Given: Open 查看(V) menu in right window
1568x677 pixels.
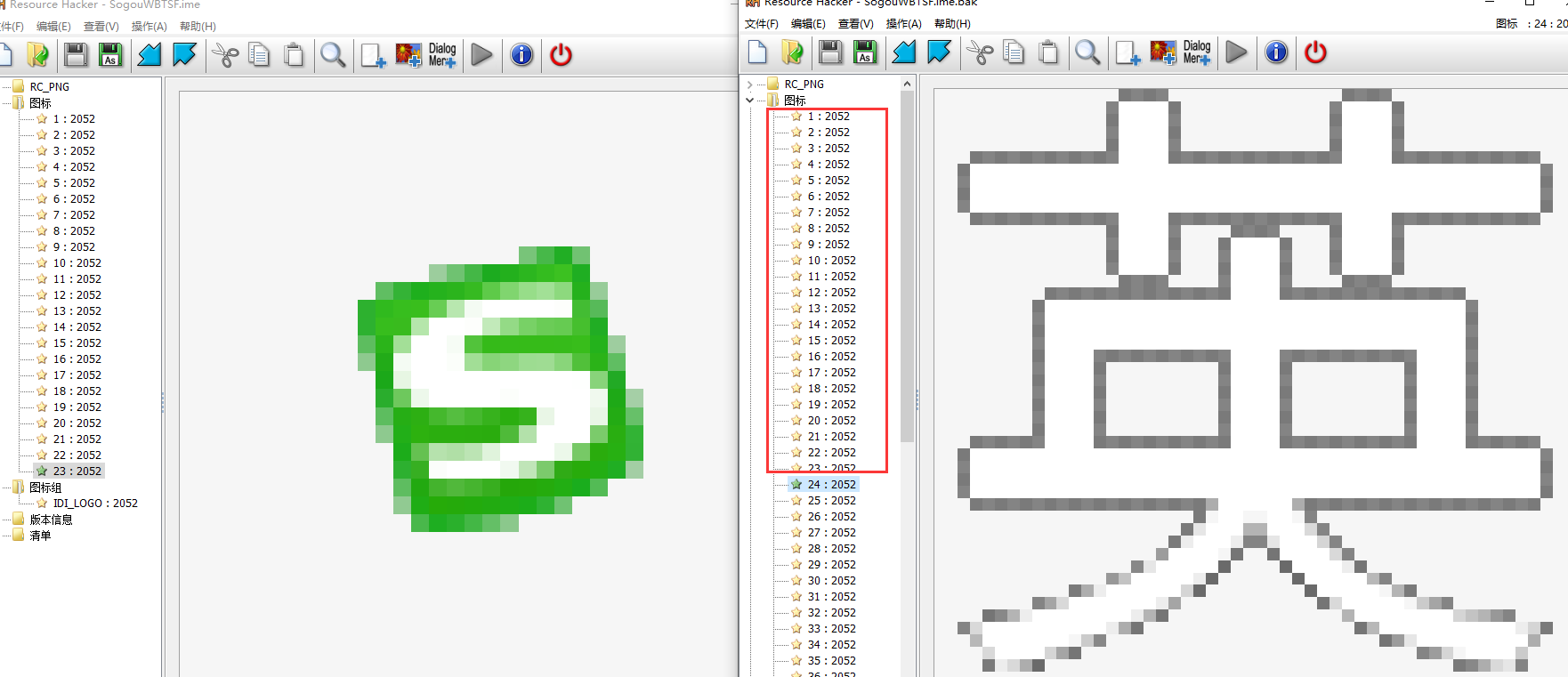Looking at the screenshot, I should coord(856,24).
